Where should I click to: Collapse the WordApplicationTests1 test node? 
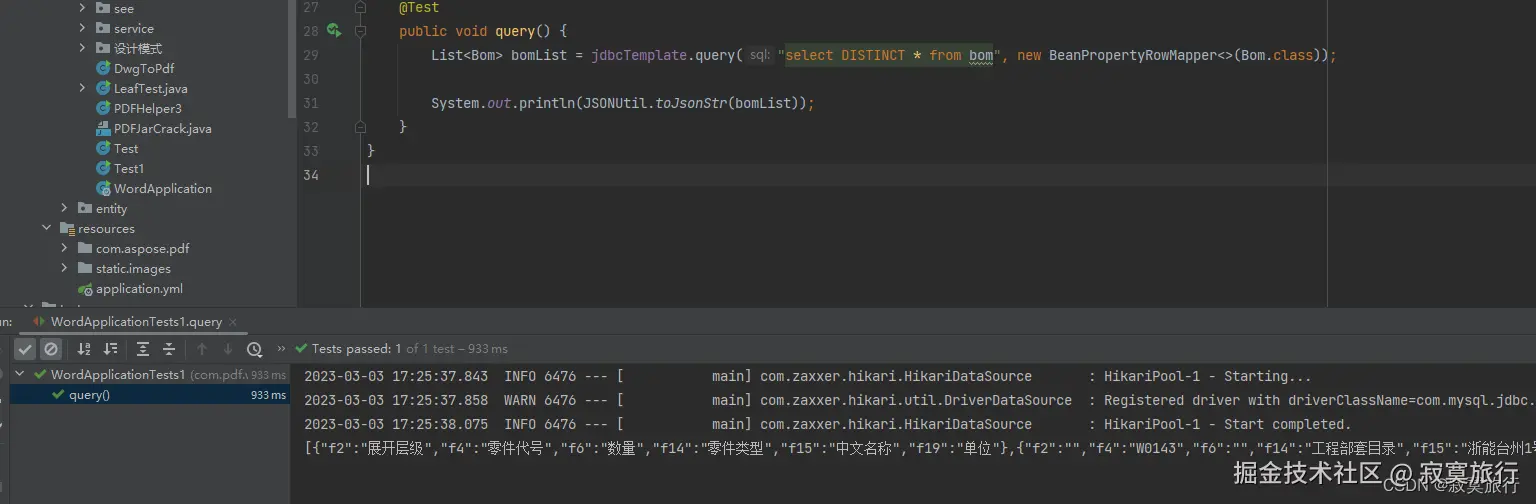(22, 375)
